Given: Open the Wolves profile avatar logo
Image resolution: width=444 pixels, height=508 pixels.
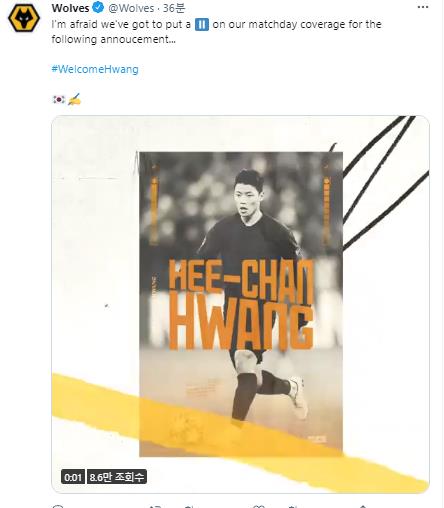Looking at the screenshot, I should tap(24, 18).
